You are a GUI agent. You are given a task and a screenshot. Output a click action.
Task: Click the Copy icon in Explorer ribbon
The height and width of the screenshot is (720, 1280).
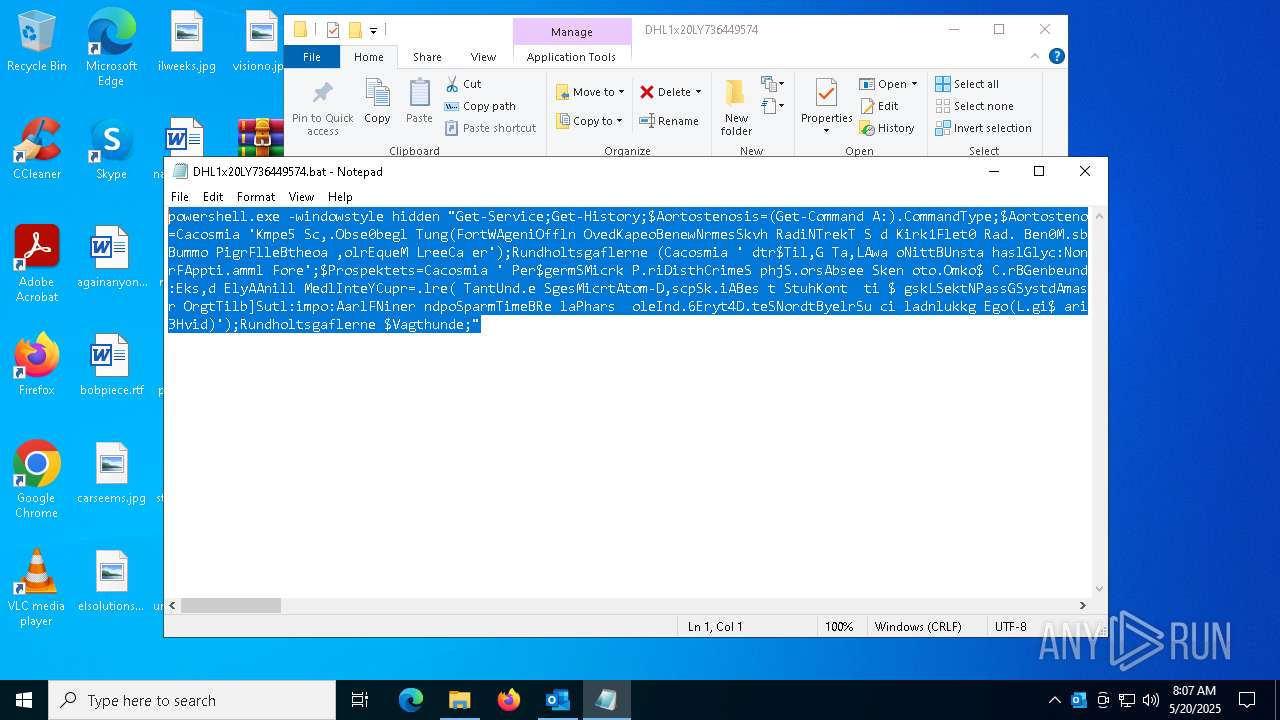(x=377, y=101)
